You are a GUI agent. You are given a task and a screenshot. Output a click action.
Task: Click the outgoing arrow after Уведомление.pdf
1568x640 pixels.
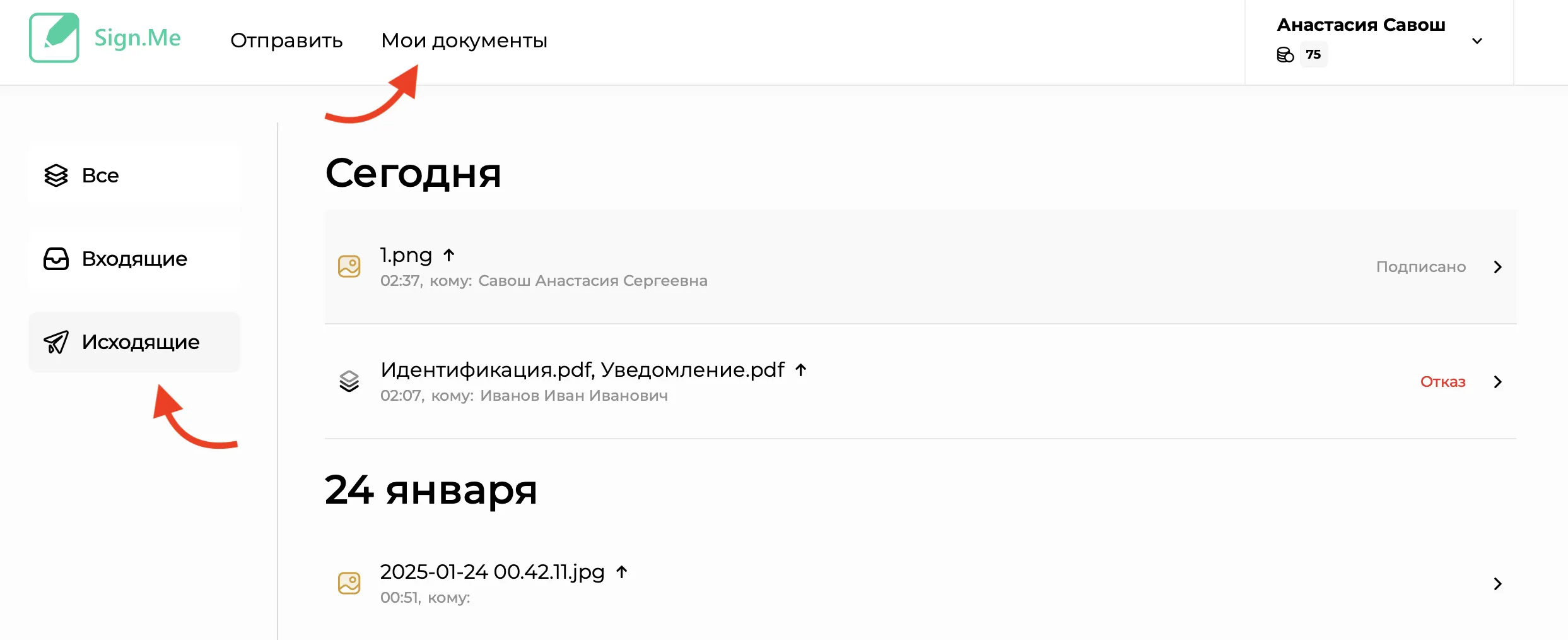coord(801,370)
